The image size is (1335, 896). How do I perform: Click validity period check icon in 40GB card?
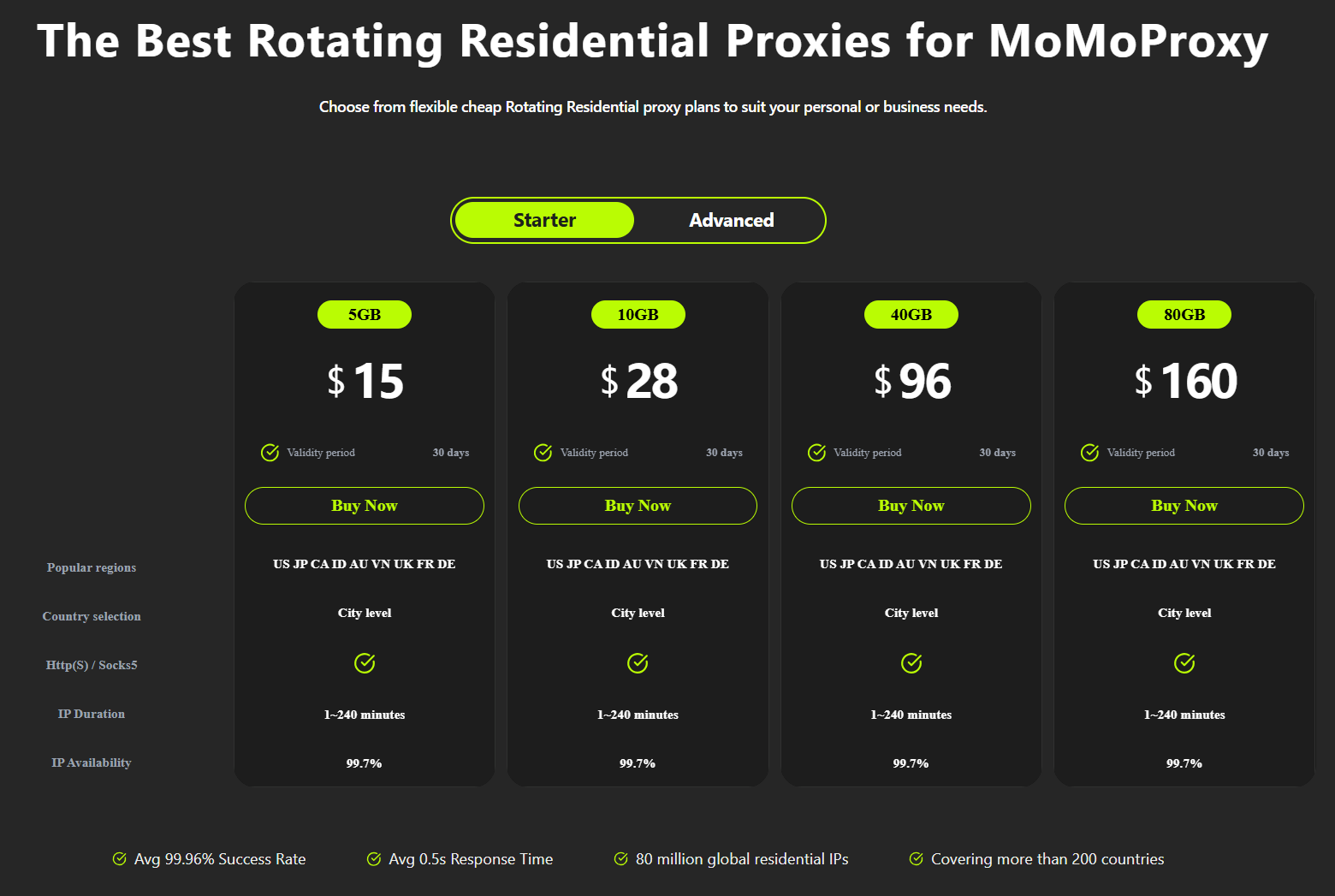(x=816, y=452)
